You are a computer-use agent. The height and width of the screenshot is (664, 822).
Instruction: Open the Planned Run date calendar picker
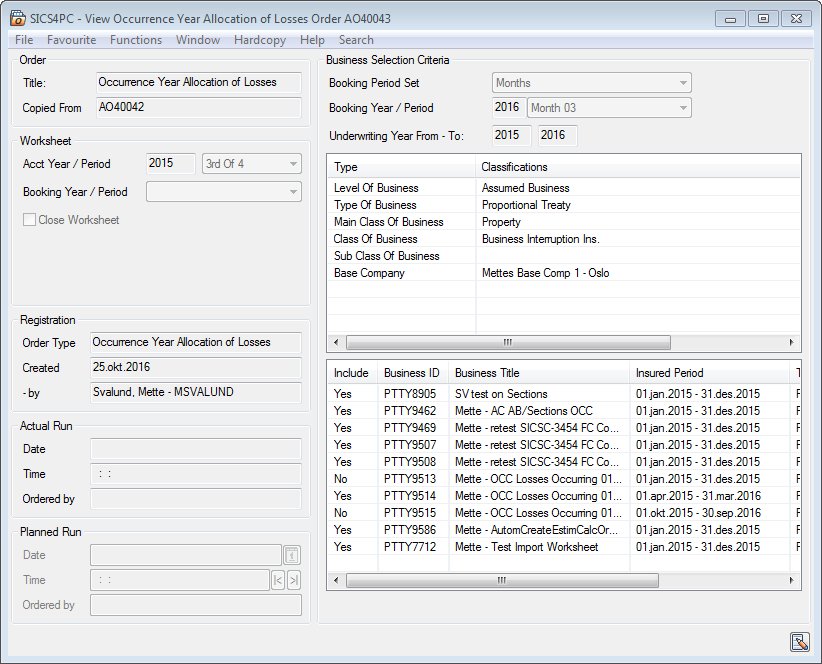point(292,555)
